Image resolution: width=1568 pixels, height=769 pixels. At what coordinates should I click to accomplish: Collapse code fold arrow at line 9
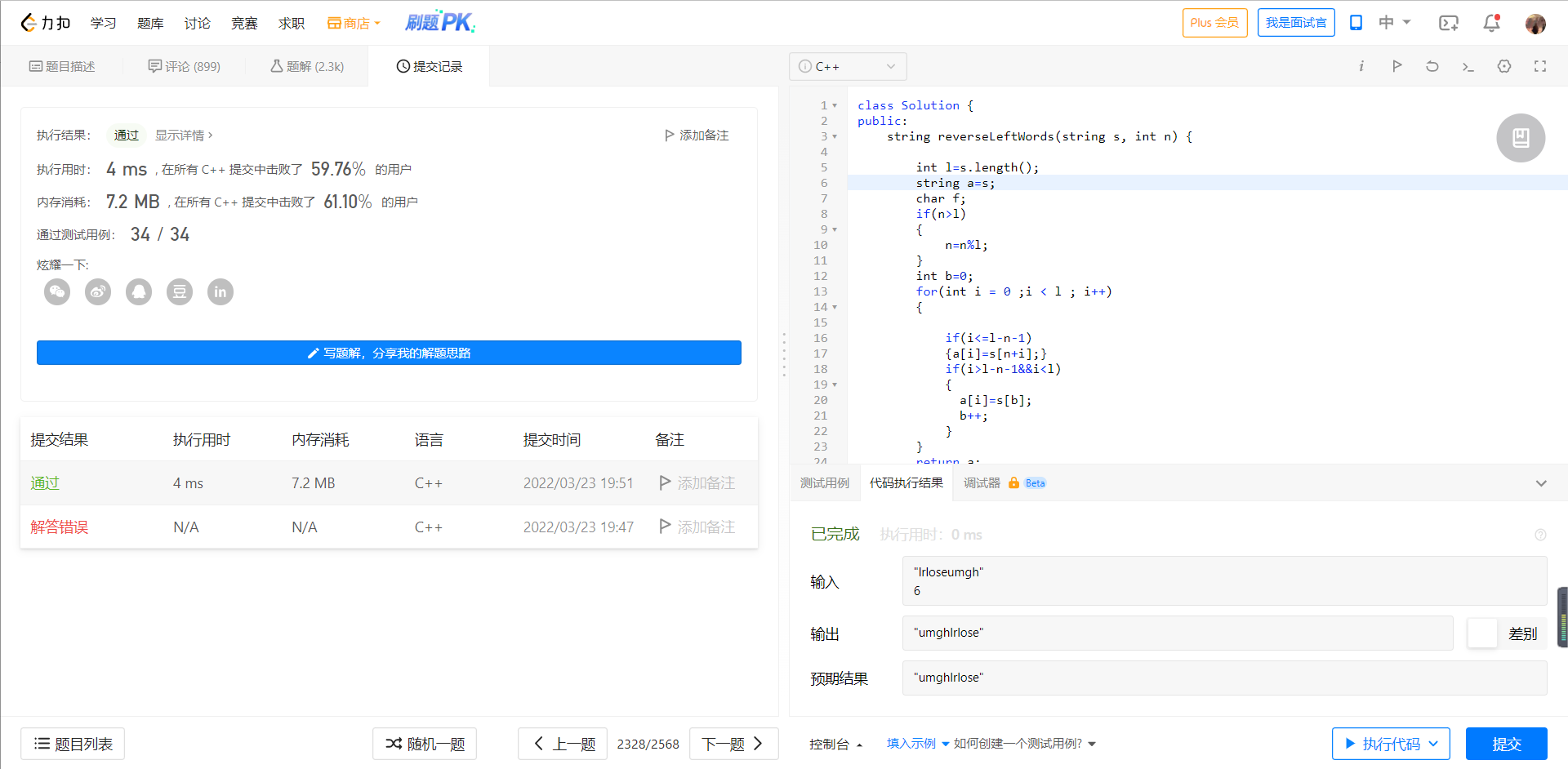tap(835, 229)
